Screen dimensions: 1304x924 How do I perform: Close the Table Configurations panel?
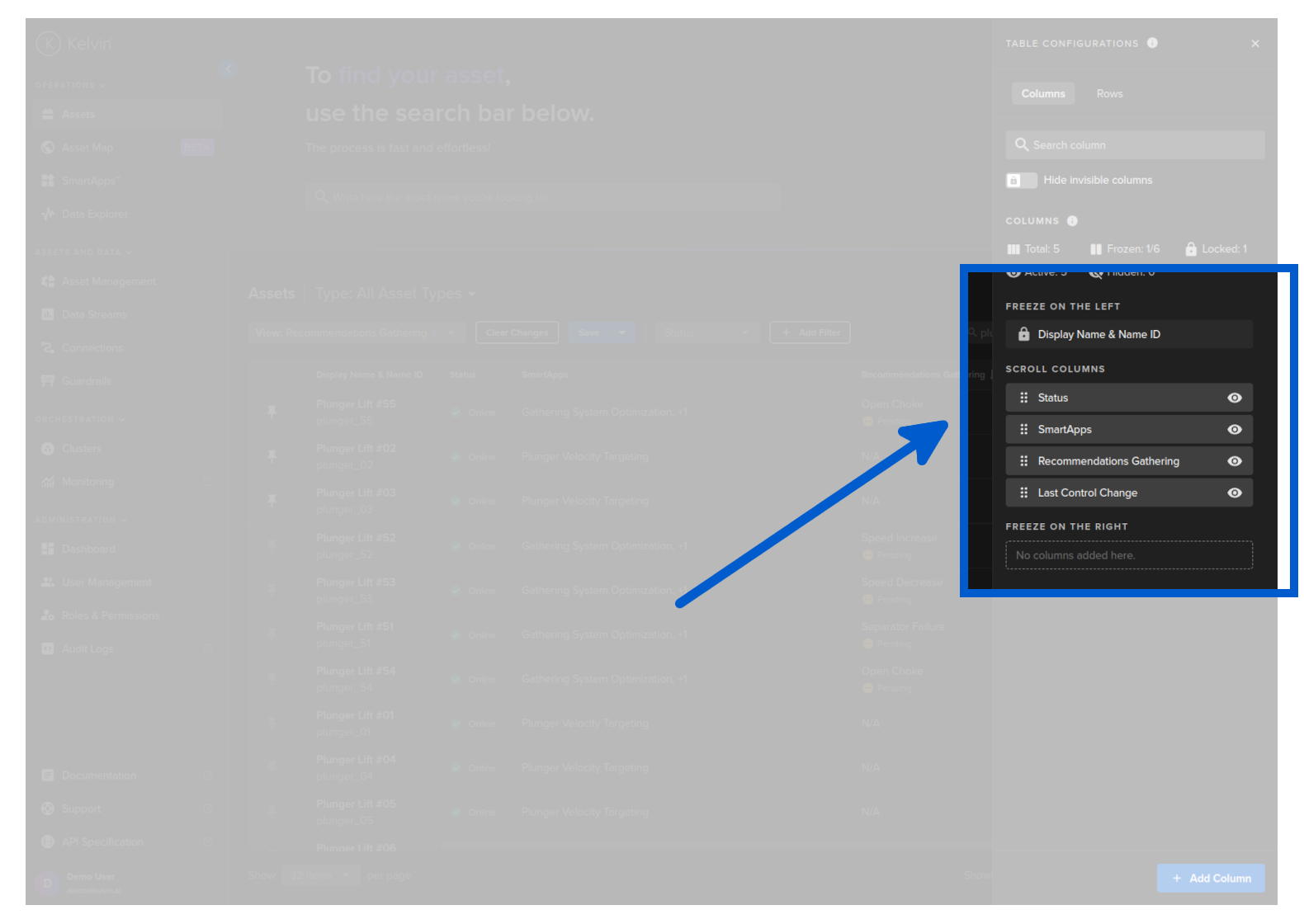tap(1254, 44)
